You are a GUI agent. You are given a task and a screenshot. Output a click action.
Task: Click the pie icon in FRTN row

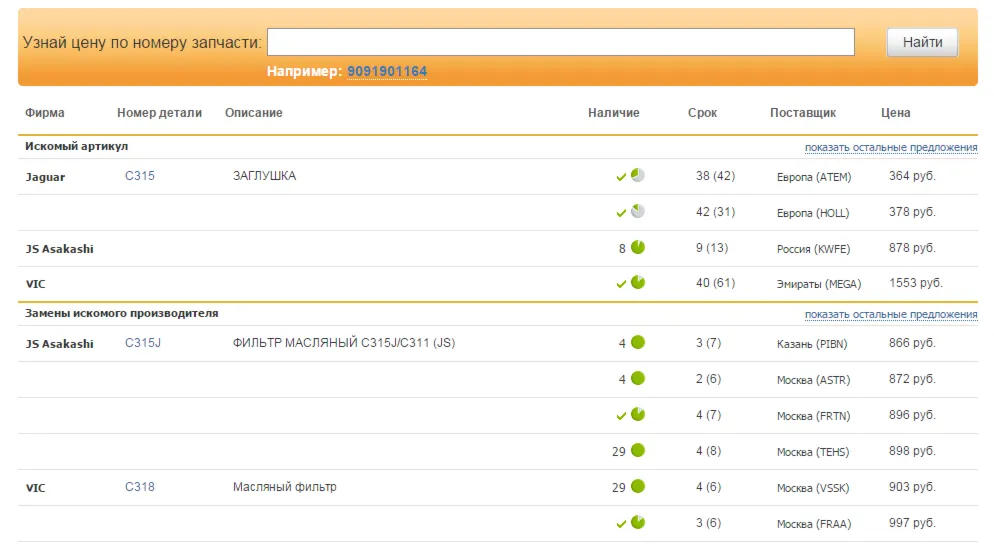click(x=638, y=415)
